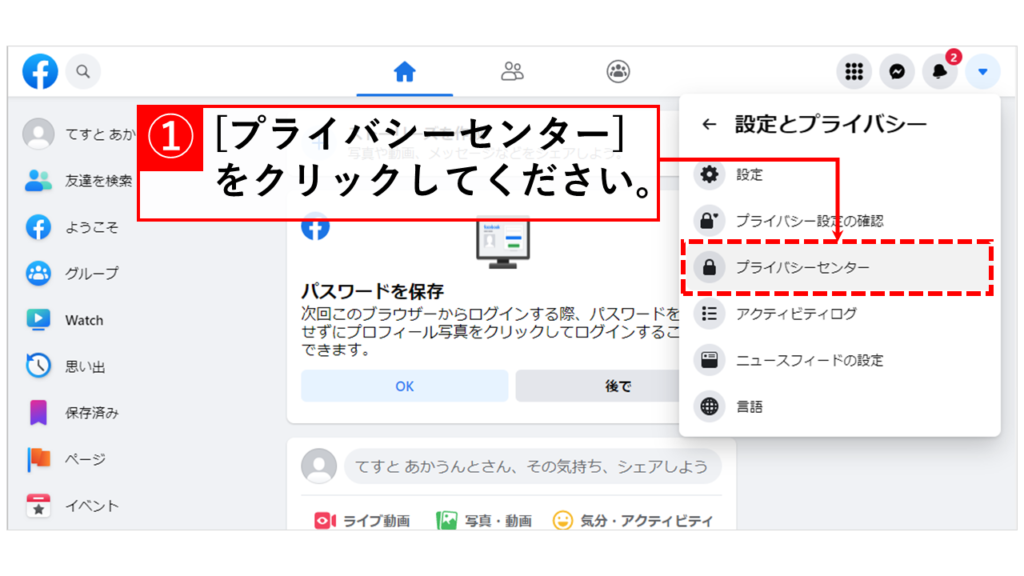1024x576 pixels.
Task: Select プライバシーセンター menu entry
Action: click(x=840, y=267)
